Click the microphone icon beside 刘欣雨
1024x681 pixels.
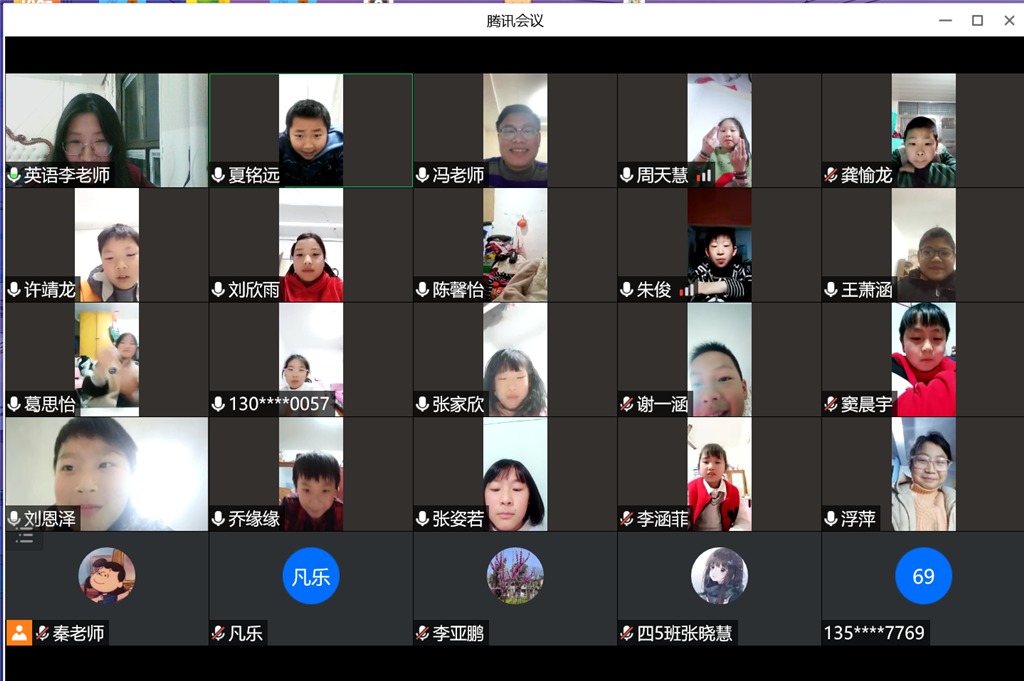coord(219,289)
